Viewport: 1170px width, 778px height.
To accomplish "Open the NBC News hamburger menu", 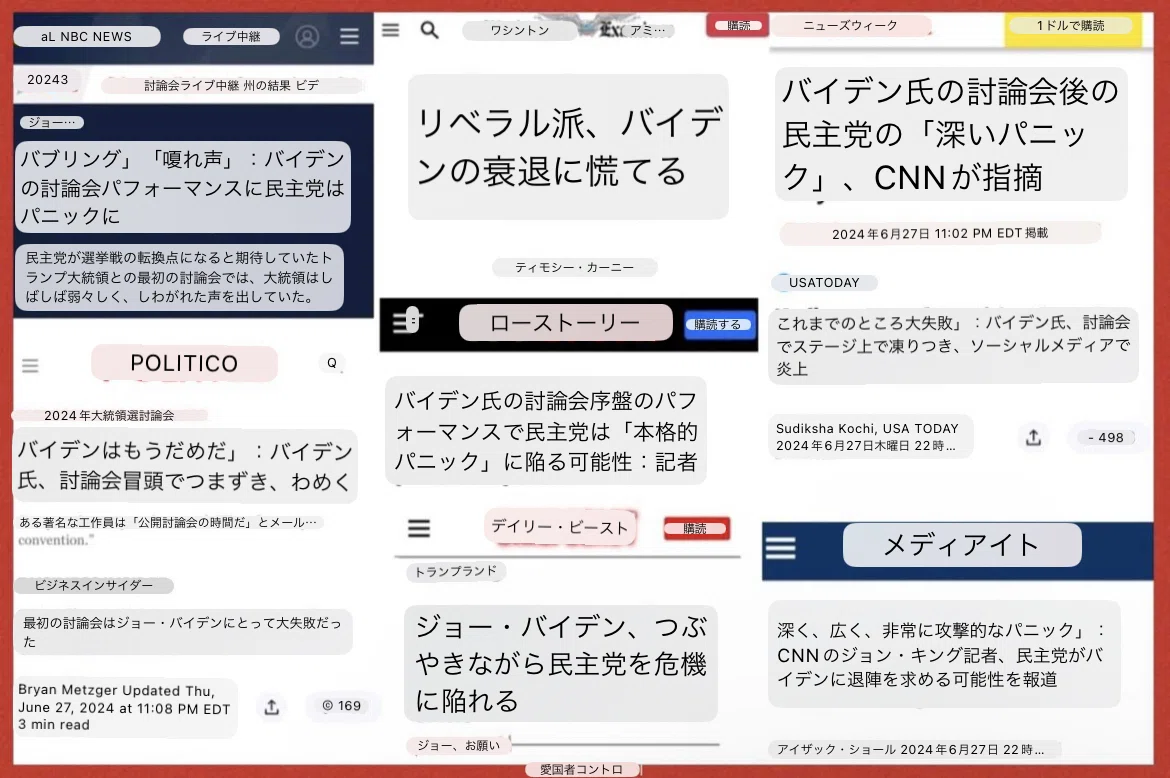I will coord(349,36).
